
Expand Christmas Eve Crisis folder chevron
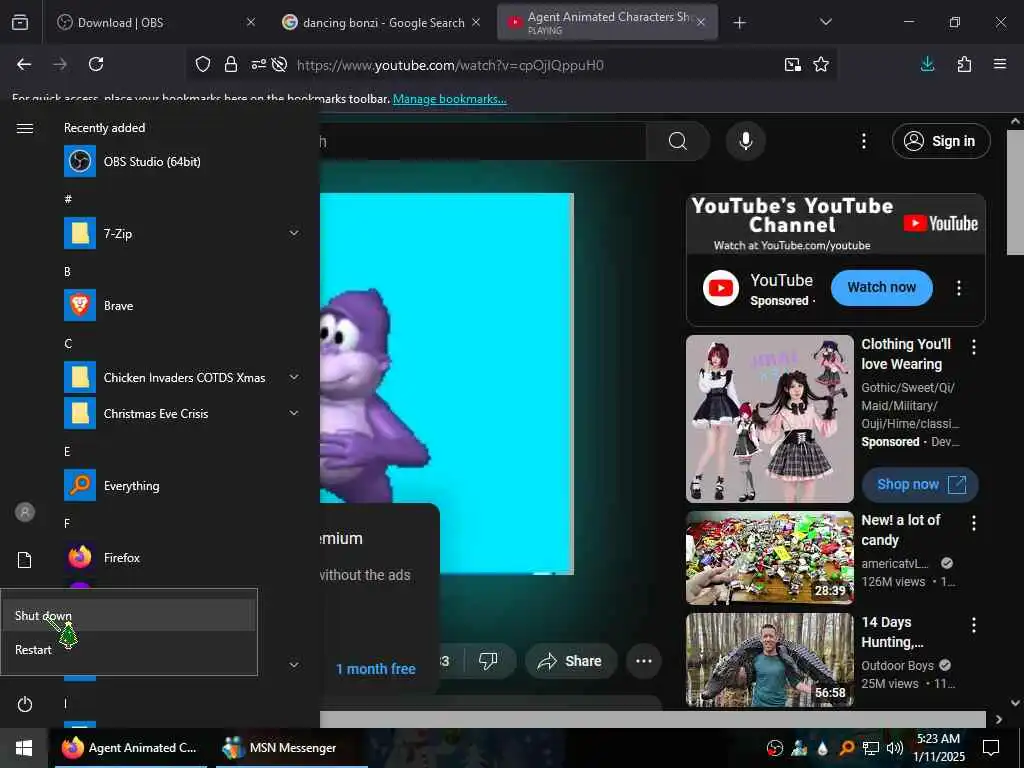(x=294, y=413)
